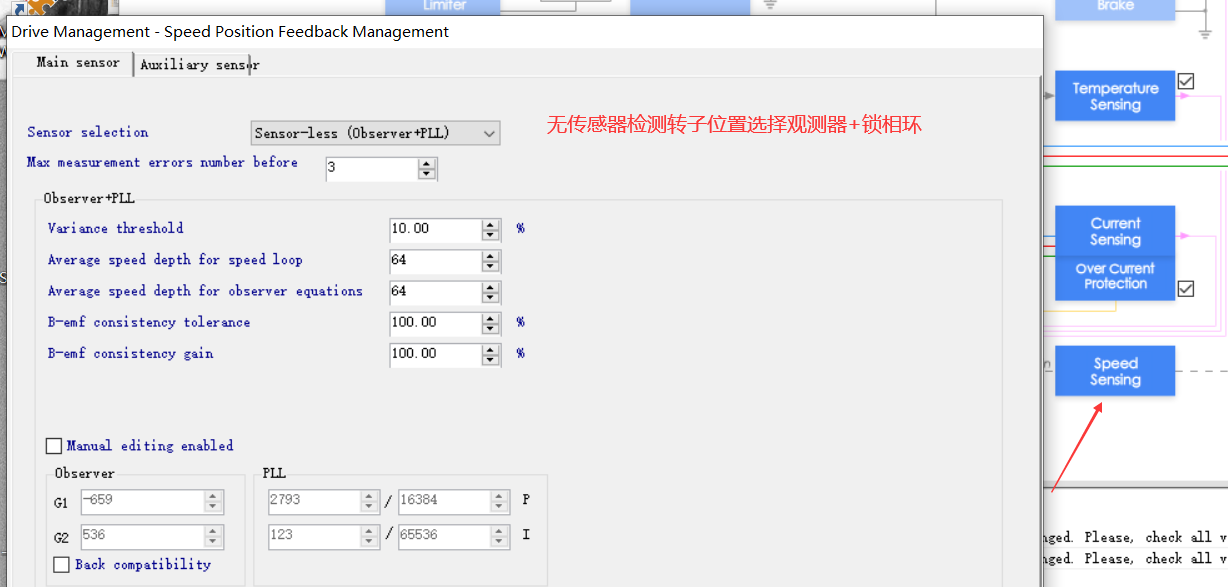Click the Max measurement errors number field

point(371,168)
